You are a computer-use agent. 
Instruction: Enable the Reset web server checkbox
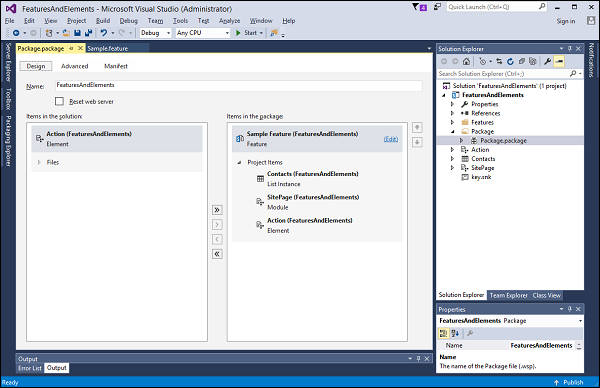pyautogui.click(x=59, y=101)
